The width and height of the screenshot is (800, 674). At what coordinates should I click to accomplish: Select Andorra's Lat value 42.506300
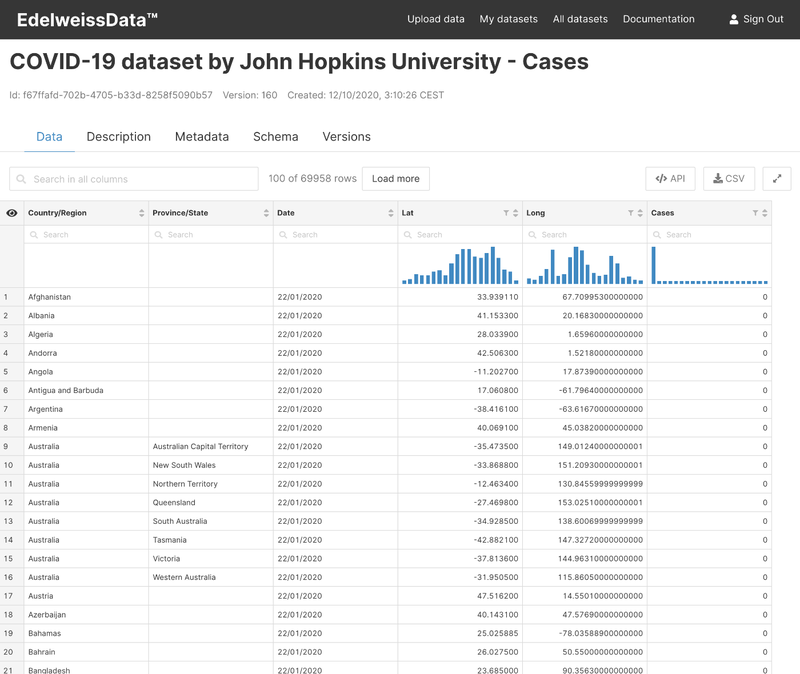460,353
